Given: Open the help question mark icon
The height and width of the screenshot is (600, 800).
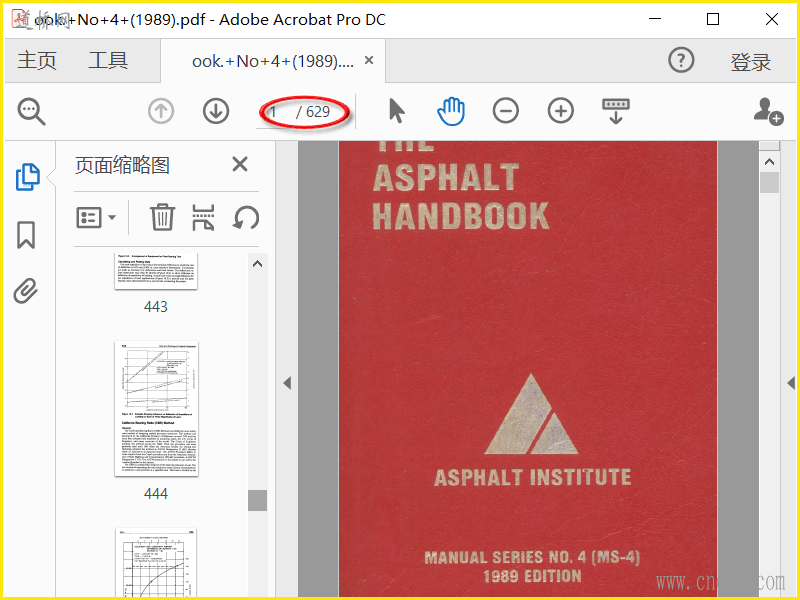Looking at the screenshot, I should 681,60.
